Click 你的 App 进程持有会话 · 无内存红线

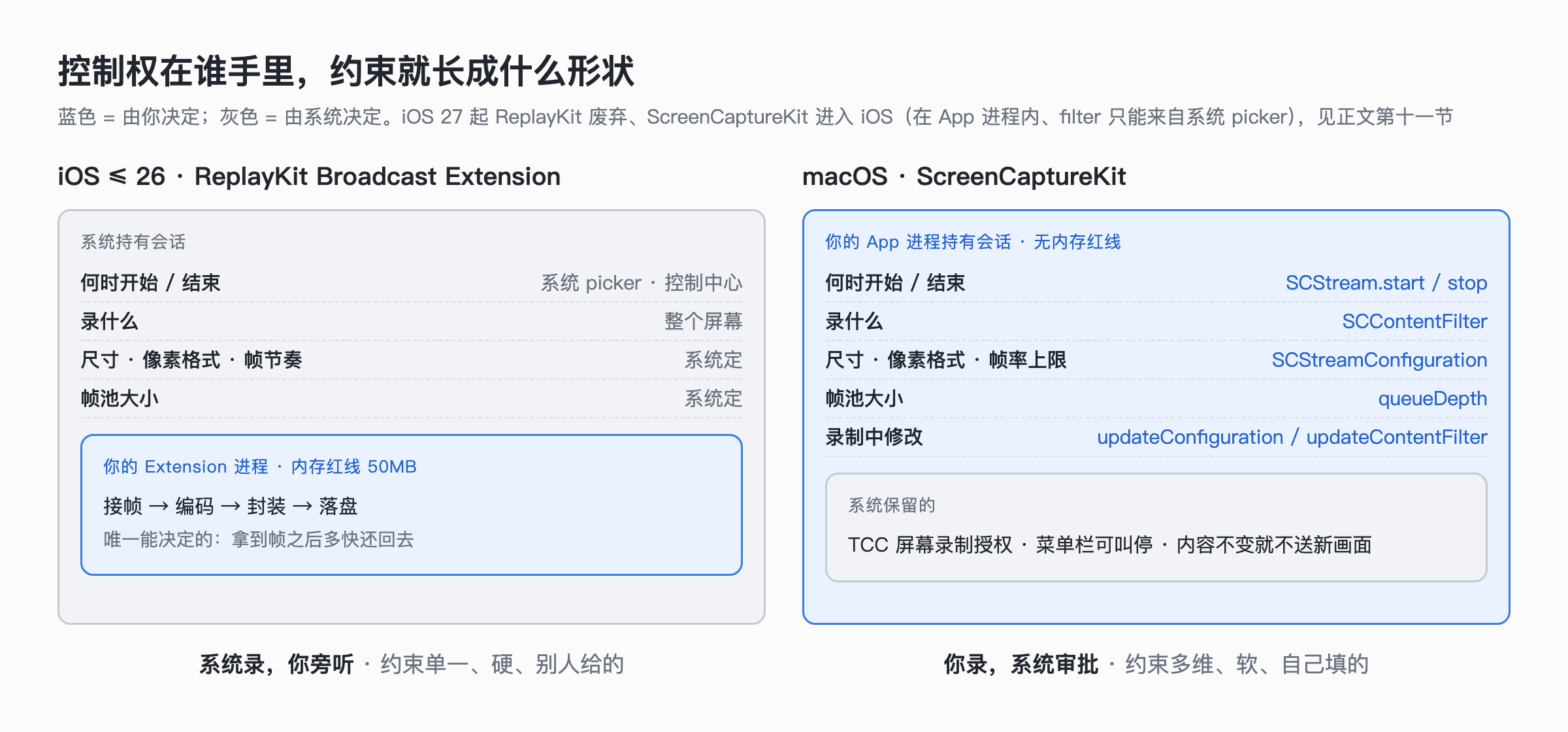(x=973, y=242)
